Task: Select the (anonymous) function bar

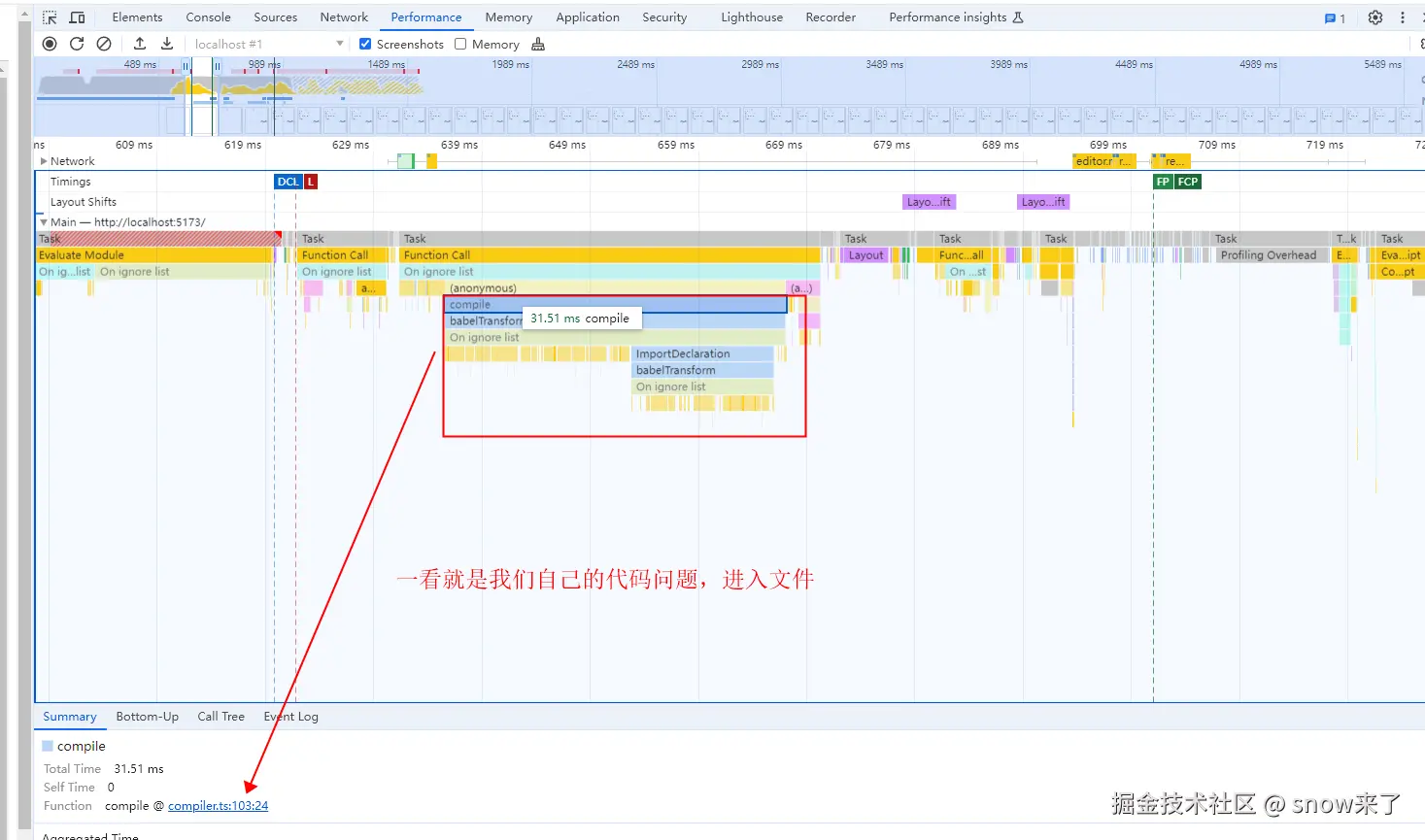Action: [615, 288]
